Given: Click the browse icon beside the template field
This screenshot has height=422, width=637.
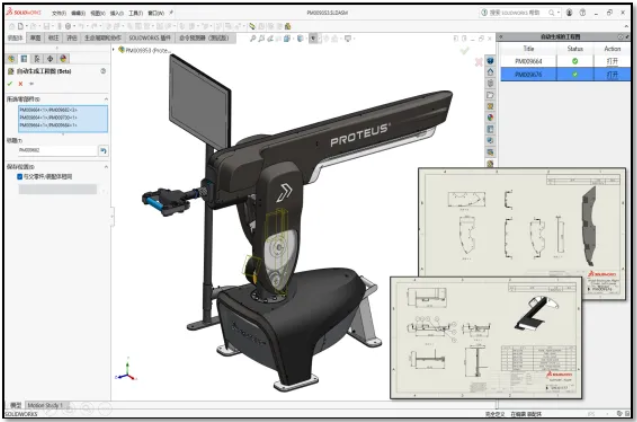Looking at the screenshot, I should (102, 150).
